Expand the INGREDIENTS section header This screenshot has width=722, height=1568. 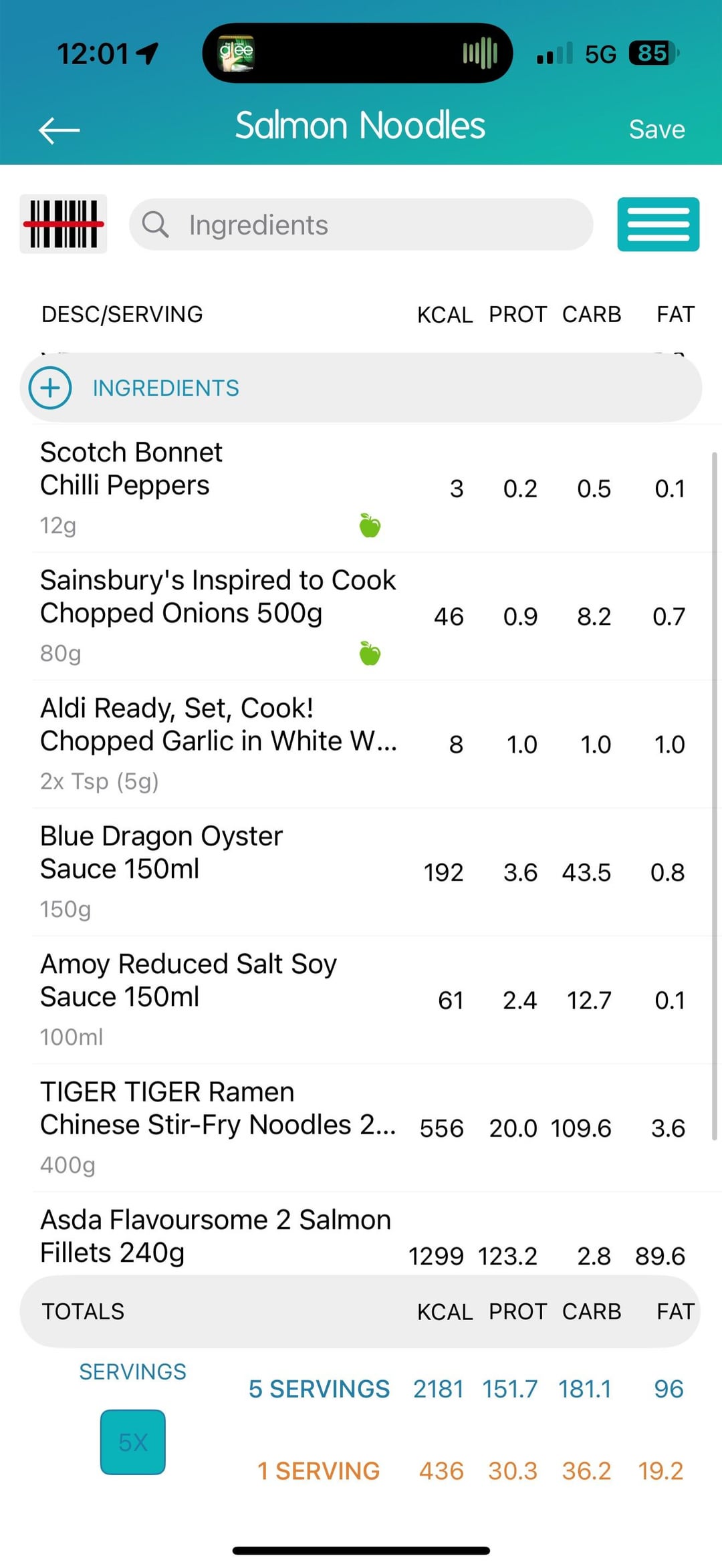pos(166,388)
